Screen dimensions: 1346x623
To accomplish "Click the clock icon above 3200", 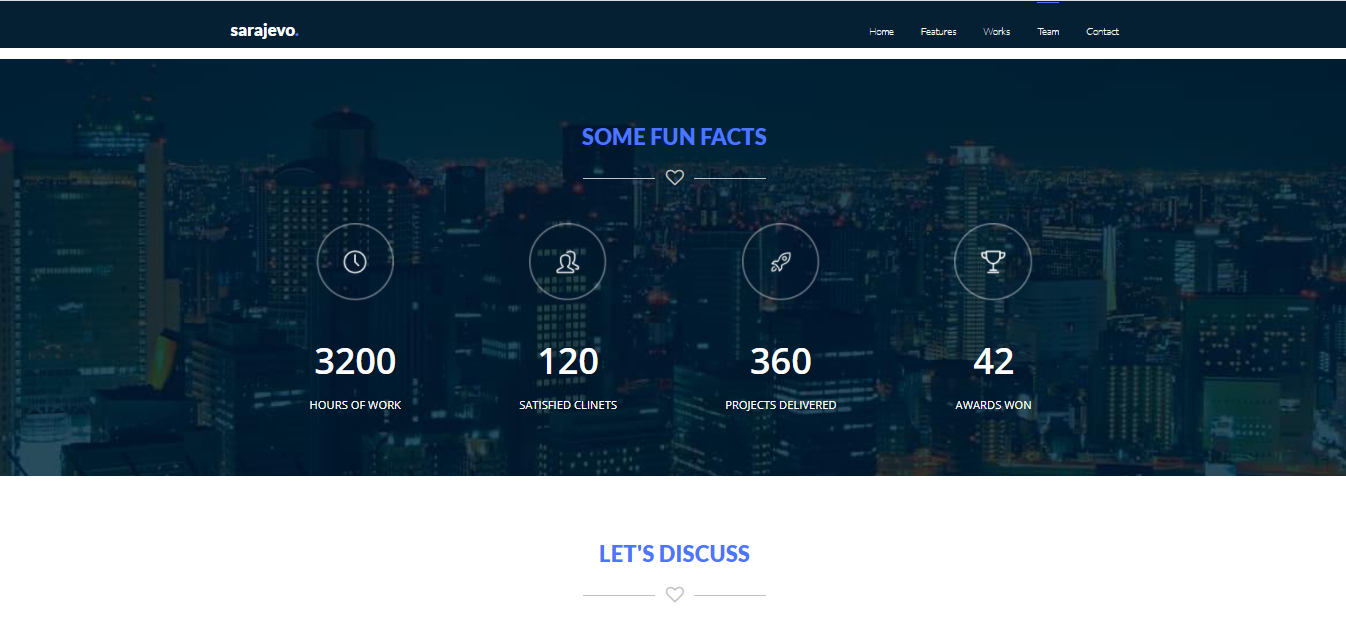I will click(355, 261).
